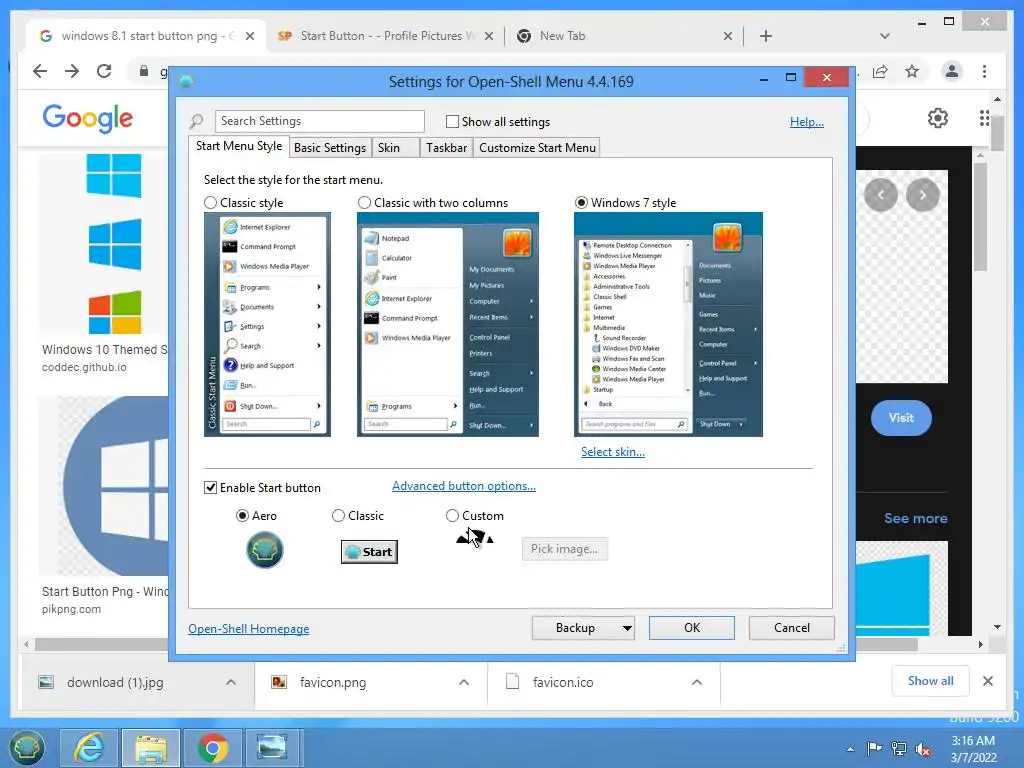Click the muted volume tray icon
This screenshot has height=768, width=1024.
[923, 749]
